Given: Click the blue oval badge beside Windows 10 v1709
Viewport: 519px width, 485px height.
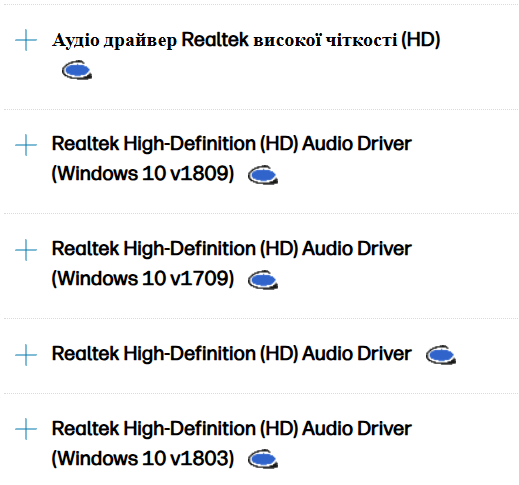Looking at the screenshot, I should pyautogui.click(x=263, y=280).
